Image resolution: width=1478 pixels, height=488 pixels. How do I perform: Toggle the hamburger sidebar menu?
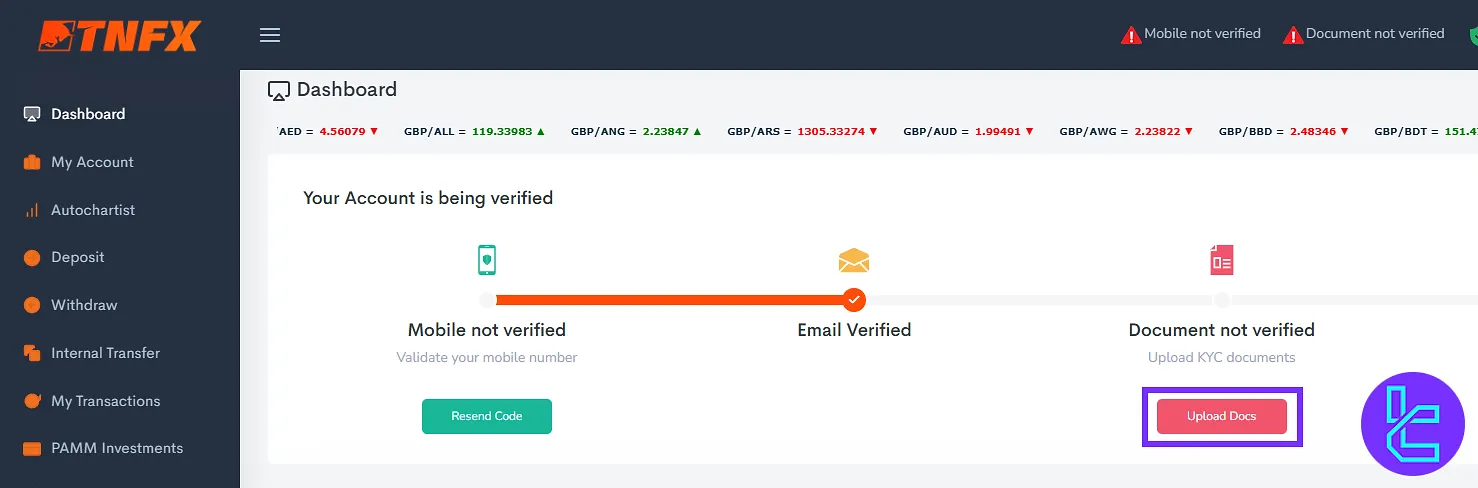(x=270, y=35)
